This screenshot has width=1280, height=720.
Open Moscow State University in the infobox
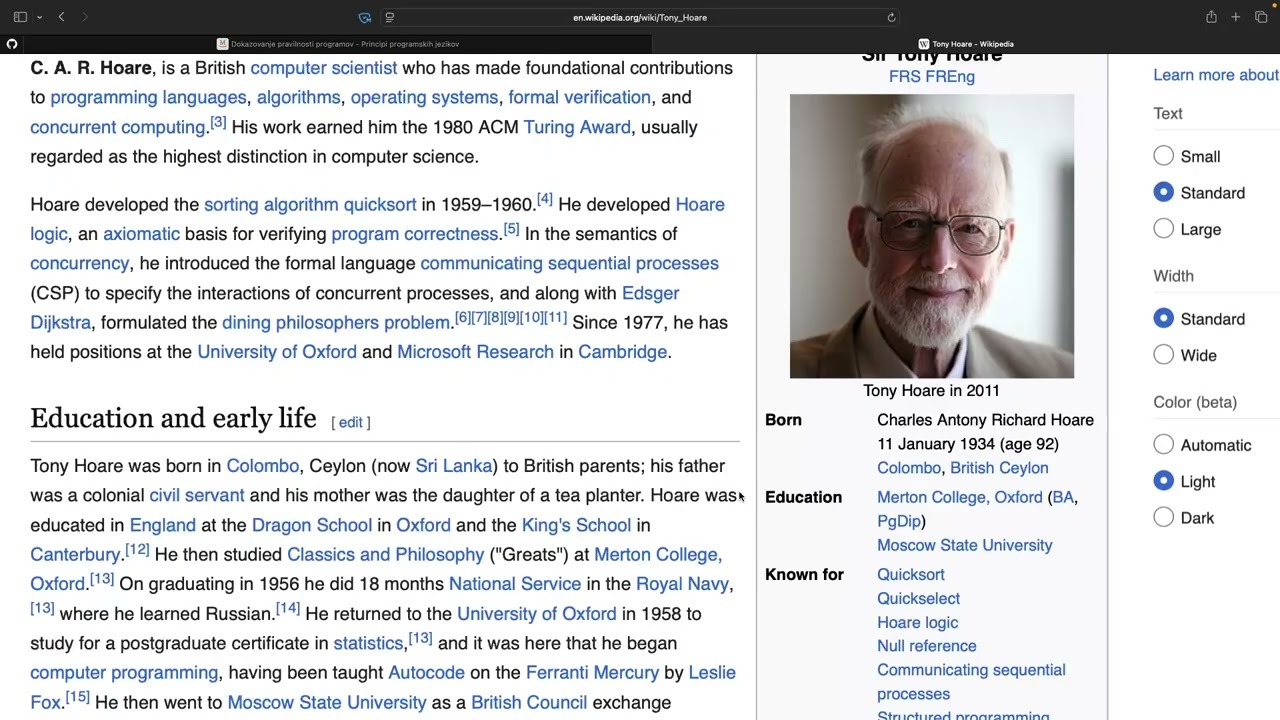pos(965,545)
